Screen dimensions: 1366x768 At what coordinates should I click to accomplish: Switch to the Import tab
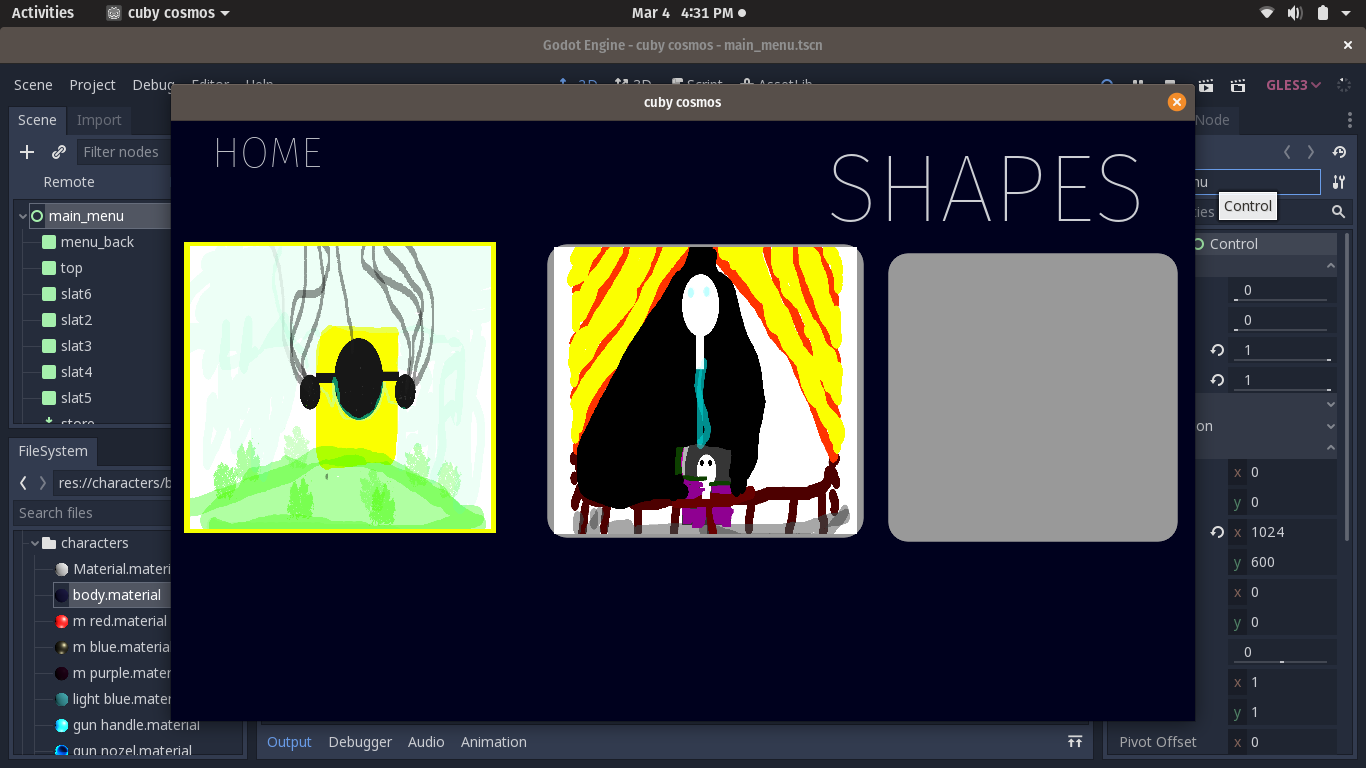point(99,120)
